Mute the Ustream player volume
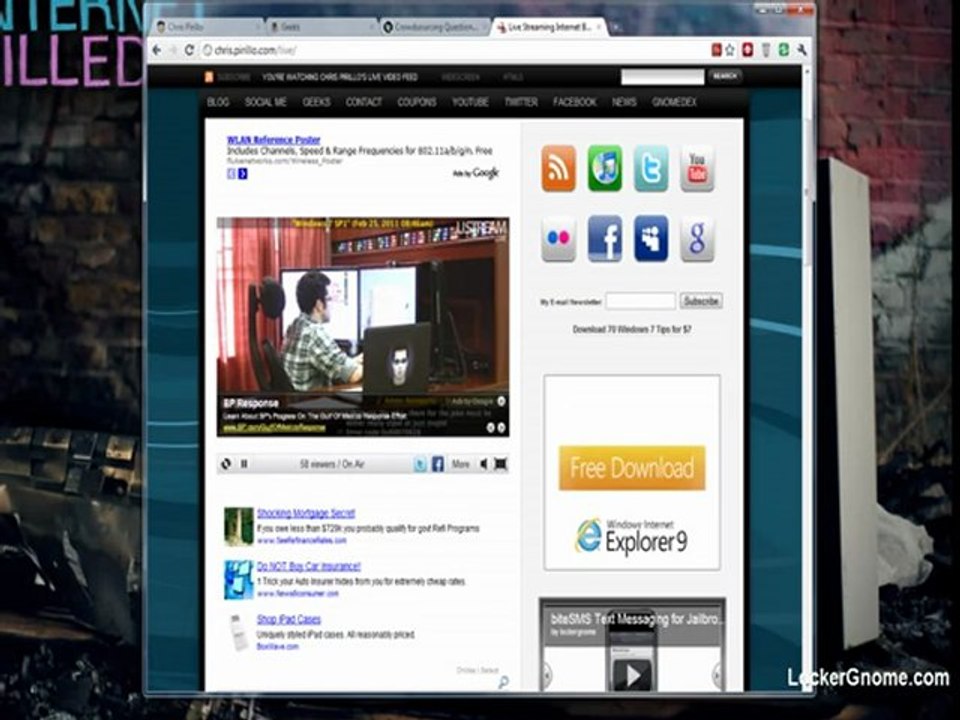This screenshot has width=960, height=720. pos(484,464)
